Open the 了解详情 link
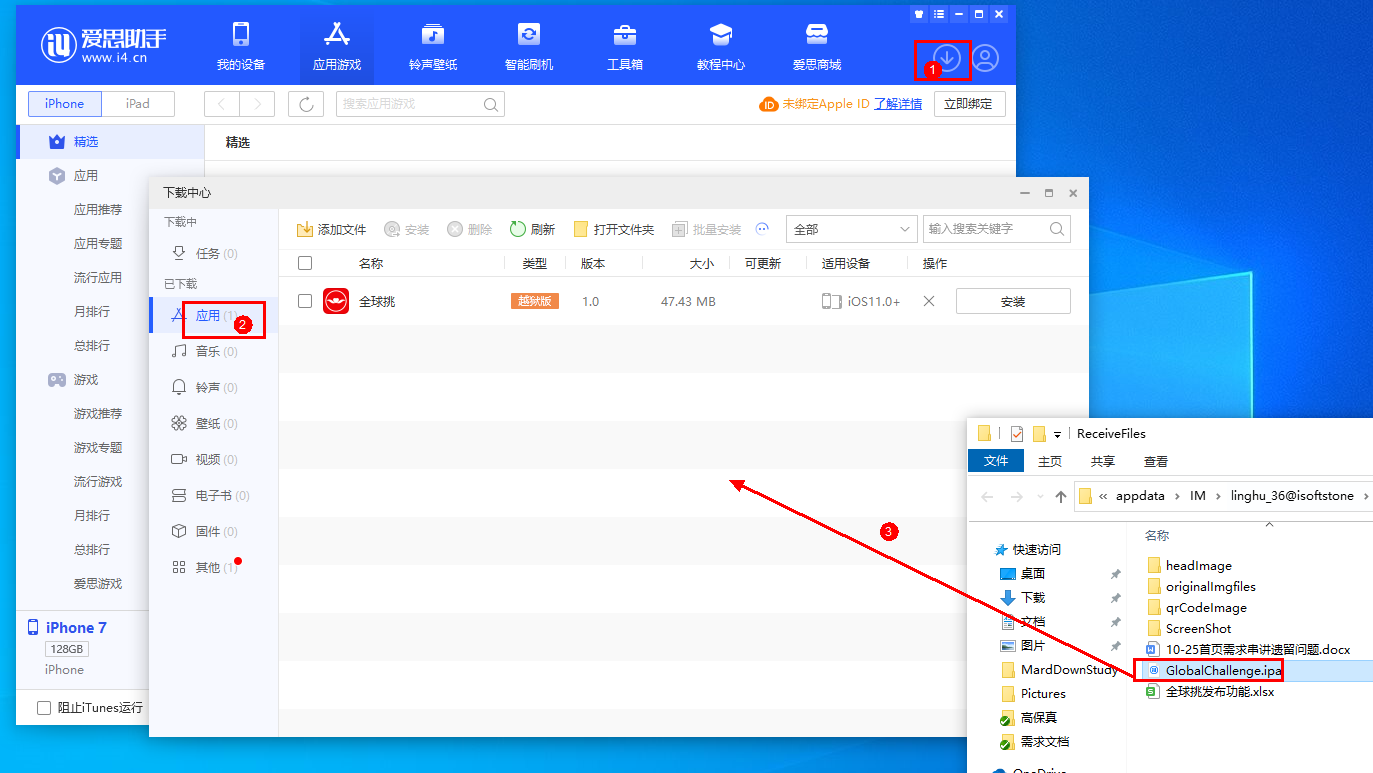 [x=898, y=104]
